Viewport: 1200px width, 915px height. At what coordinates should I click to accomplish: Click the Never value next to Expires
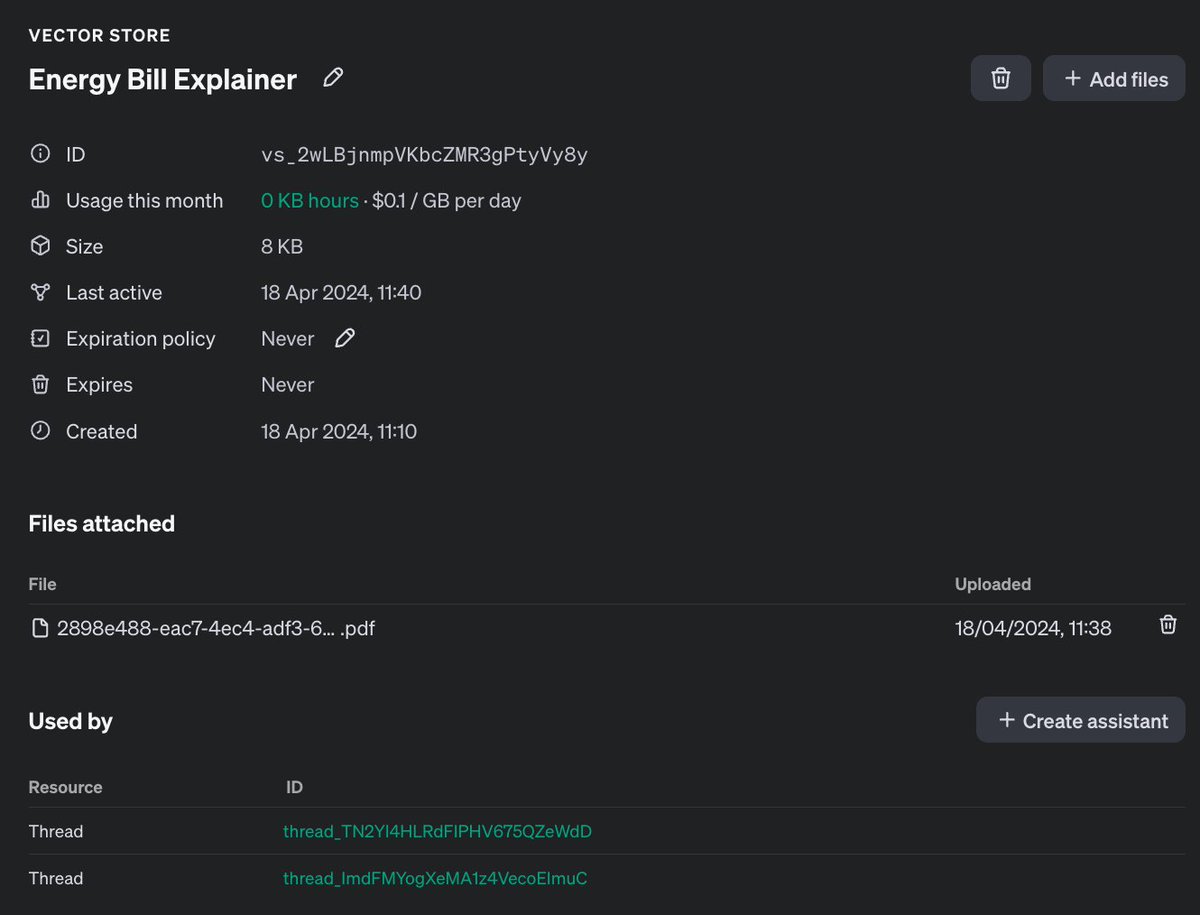pyautogui.click(x=288, y=385)
